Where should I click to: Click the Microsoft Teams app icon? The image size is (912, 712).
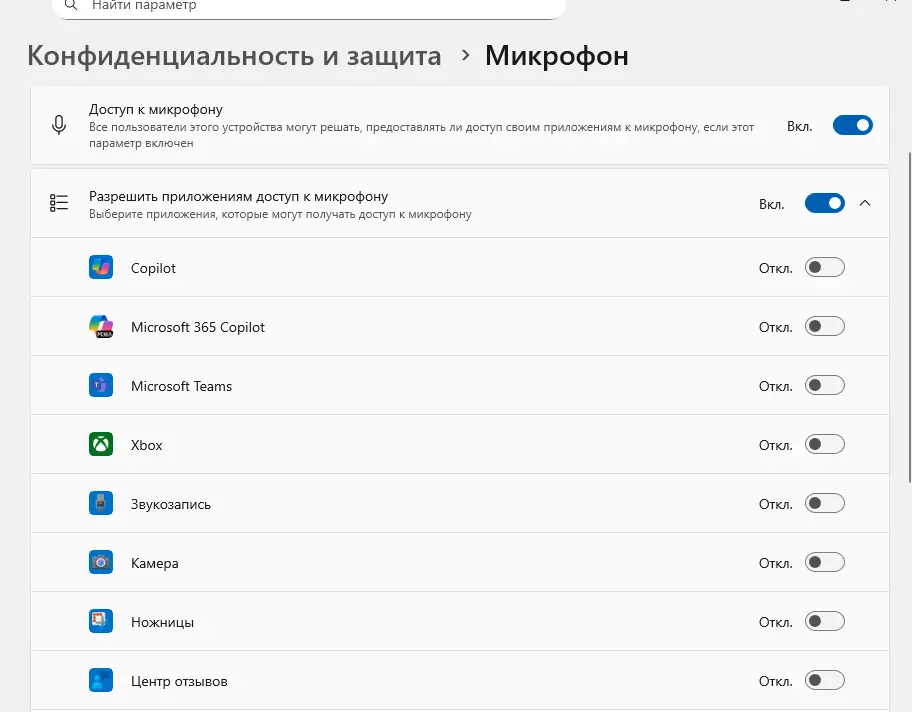(x=101, y=386)
